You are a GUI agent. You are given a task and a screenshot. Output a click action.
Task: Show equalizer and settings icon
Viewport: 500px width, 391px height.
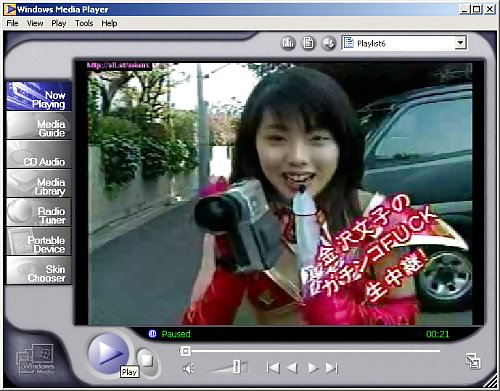click(288, 43)
